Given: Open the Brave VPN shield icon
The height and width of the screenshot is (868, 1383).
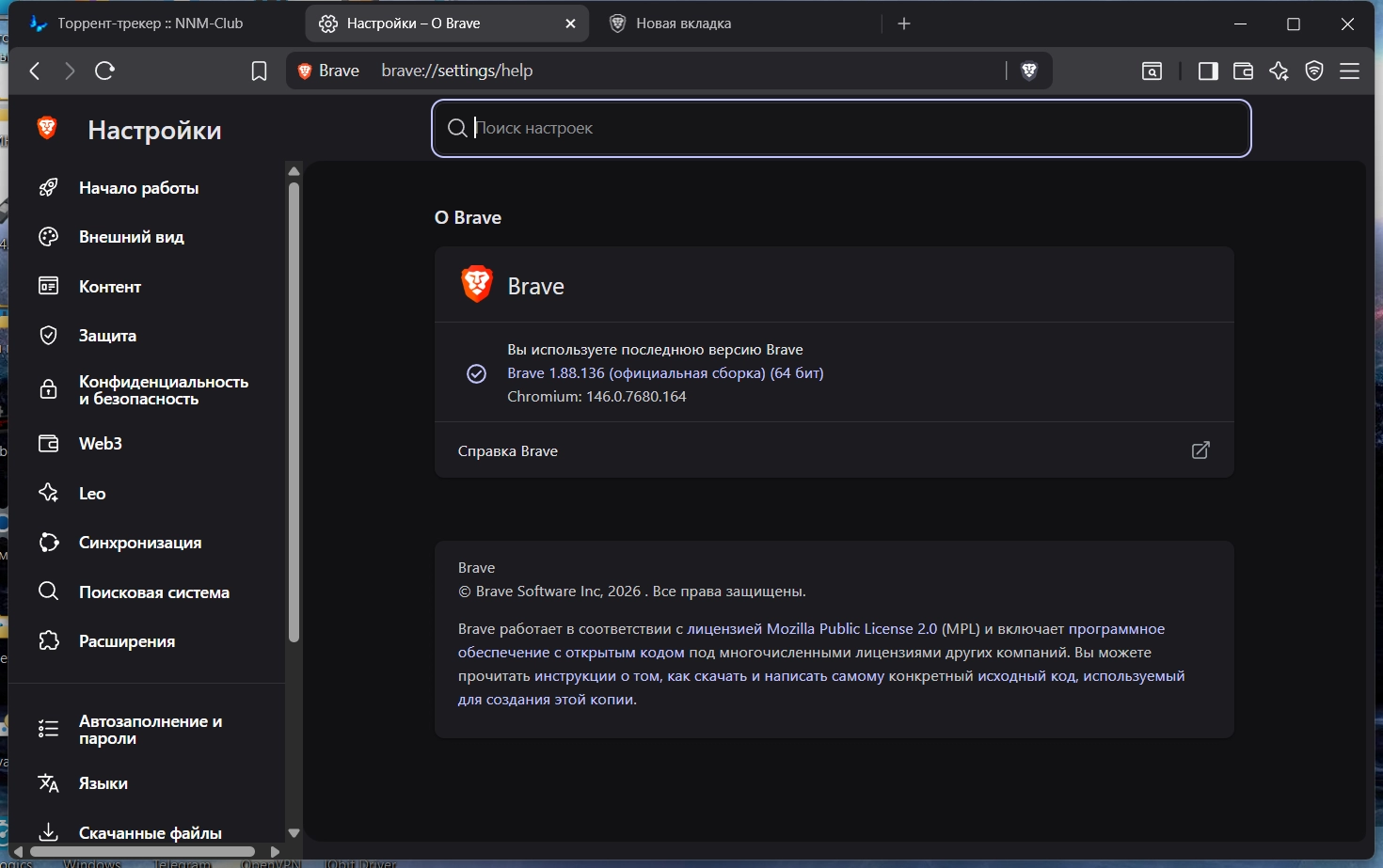Looking at the screenshot, I should click(x=1314, y=71).
